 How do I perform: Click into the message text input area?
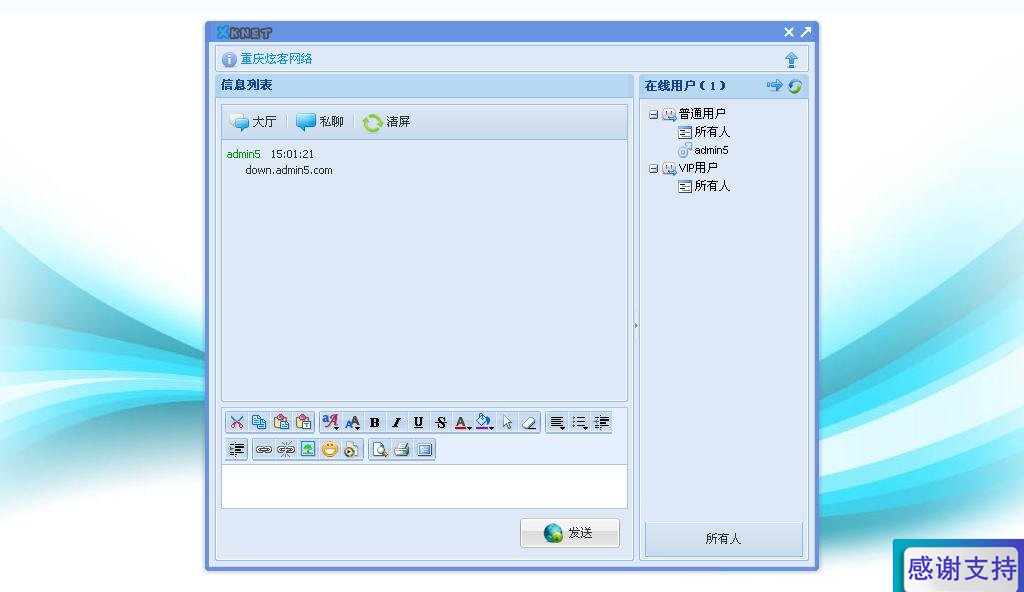click(x=424, y=486)
